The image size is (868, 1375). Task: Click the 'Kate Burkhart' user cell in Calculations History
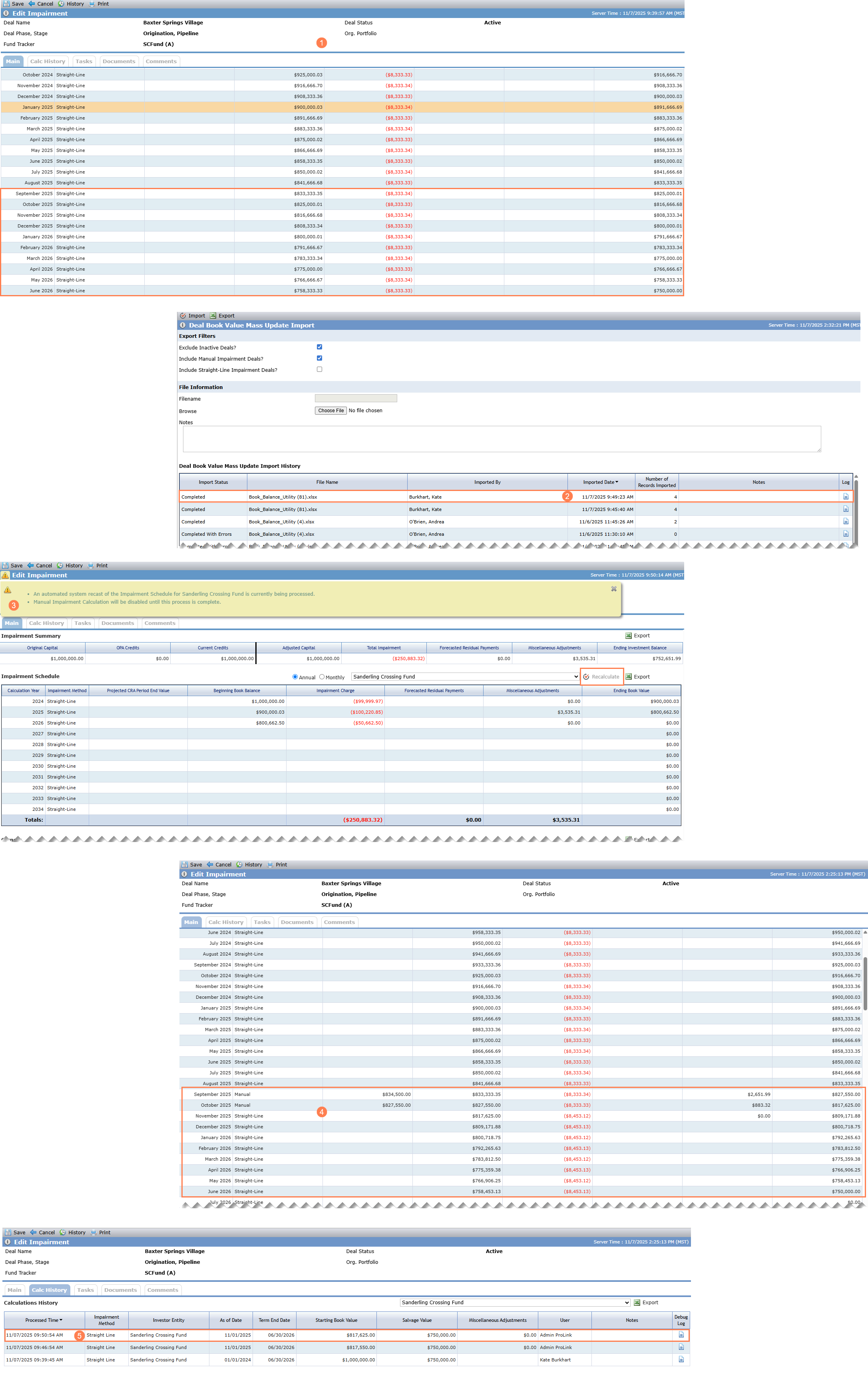click(x=564, y=1360)
